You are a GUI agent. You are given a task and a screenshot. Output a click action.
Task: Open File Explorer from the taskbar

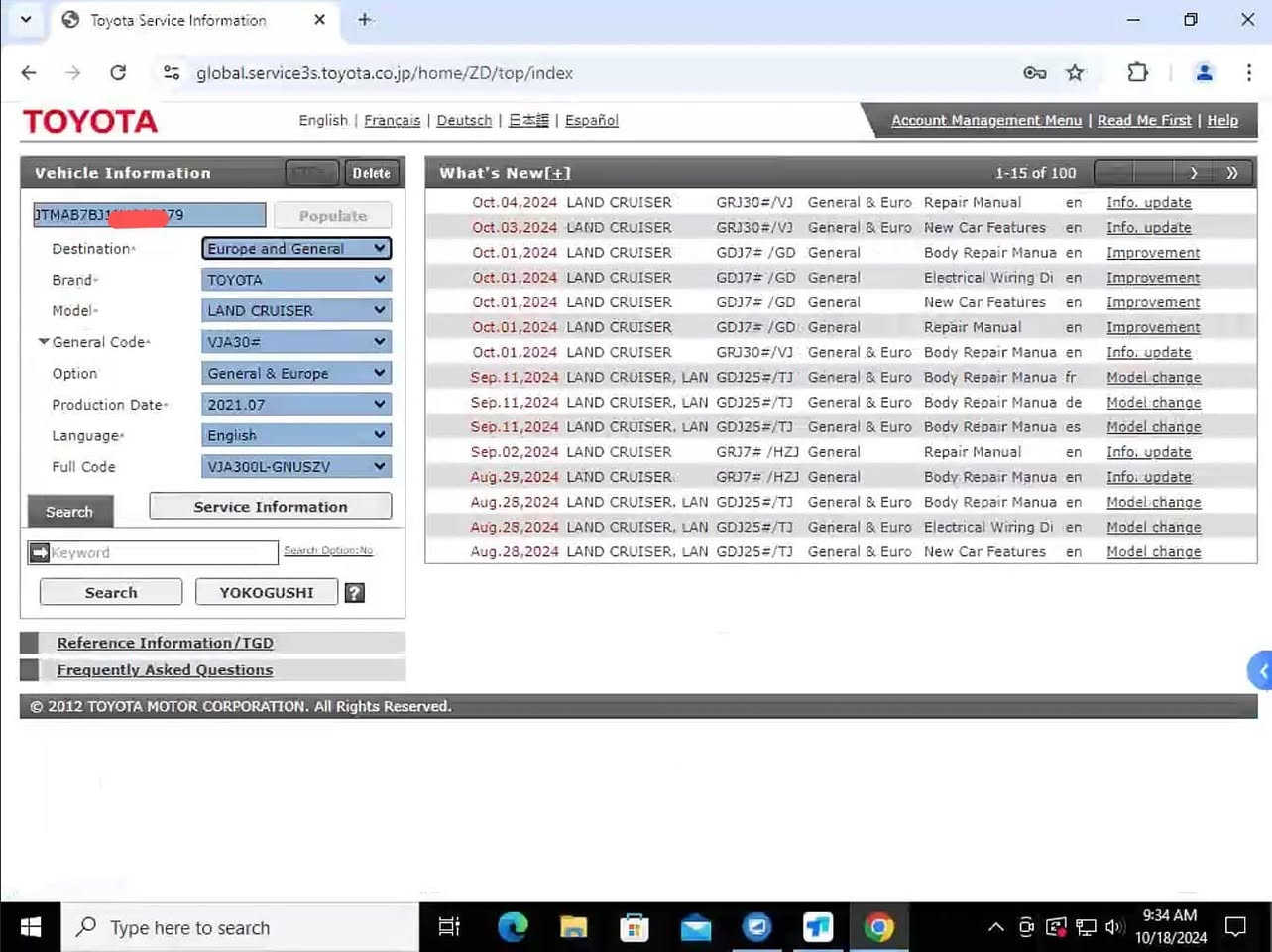[573, 926]
